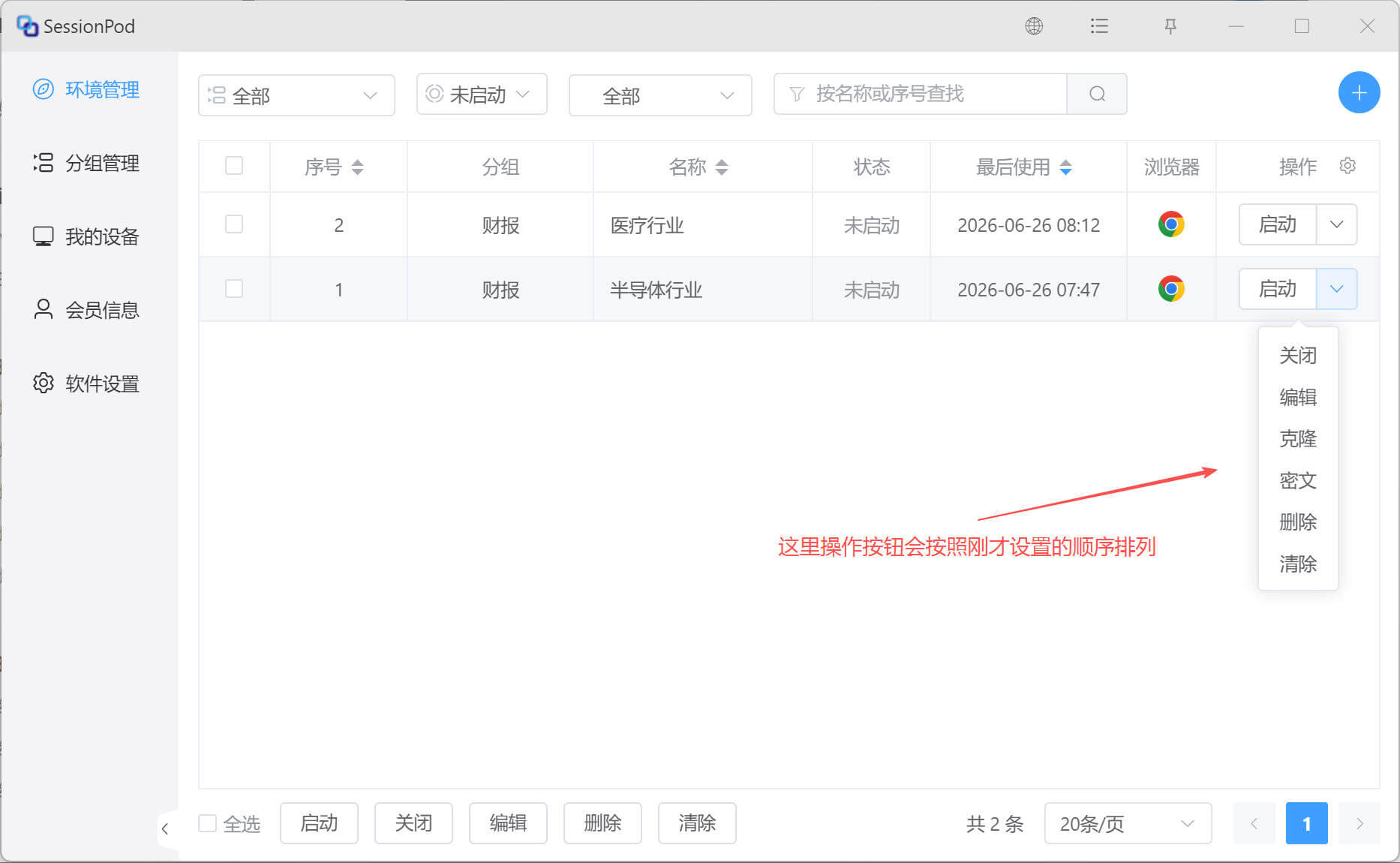
Task: Open the column settings gear in 操作 header
Action: (1347, 166)
